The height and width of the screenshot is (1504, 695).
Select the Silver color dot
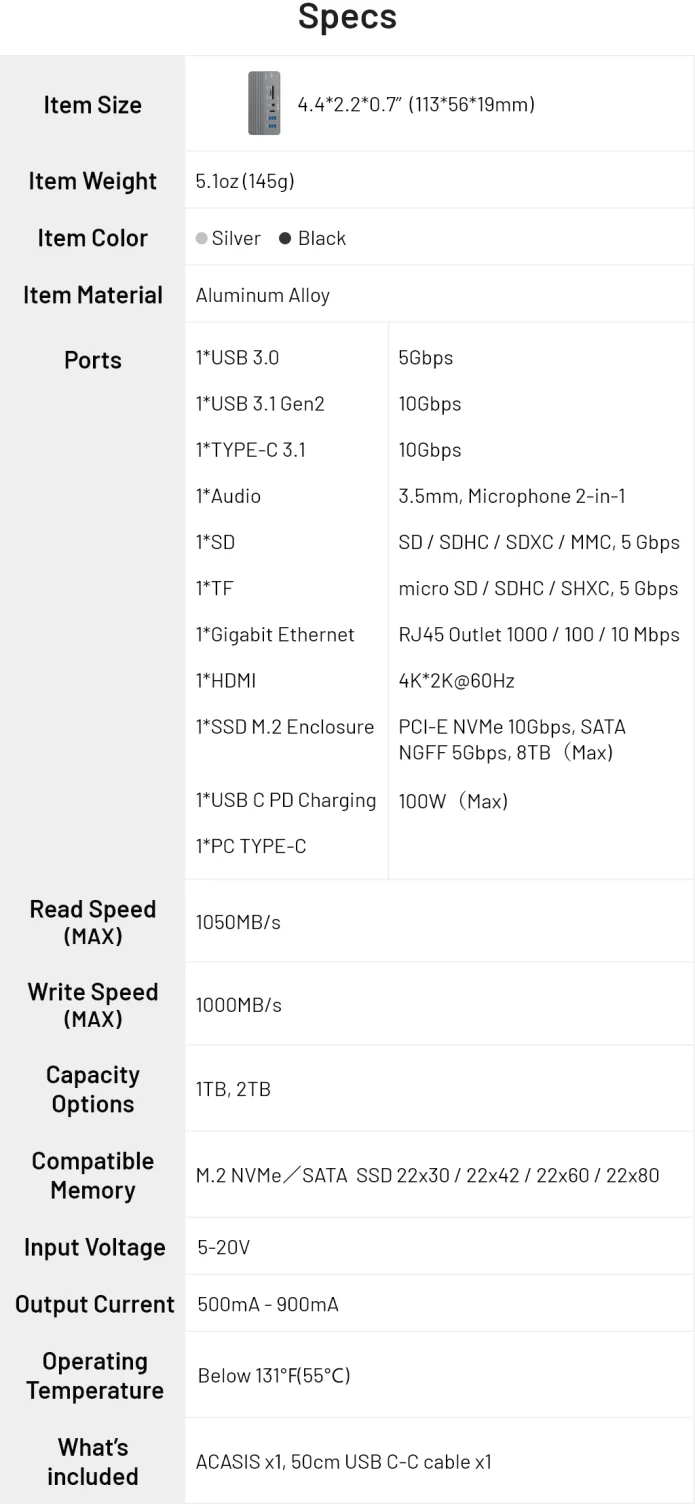[x=202, y=238]
